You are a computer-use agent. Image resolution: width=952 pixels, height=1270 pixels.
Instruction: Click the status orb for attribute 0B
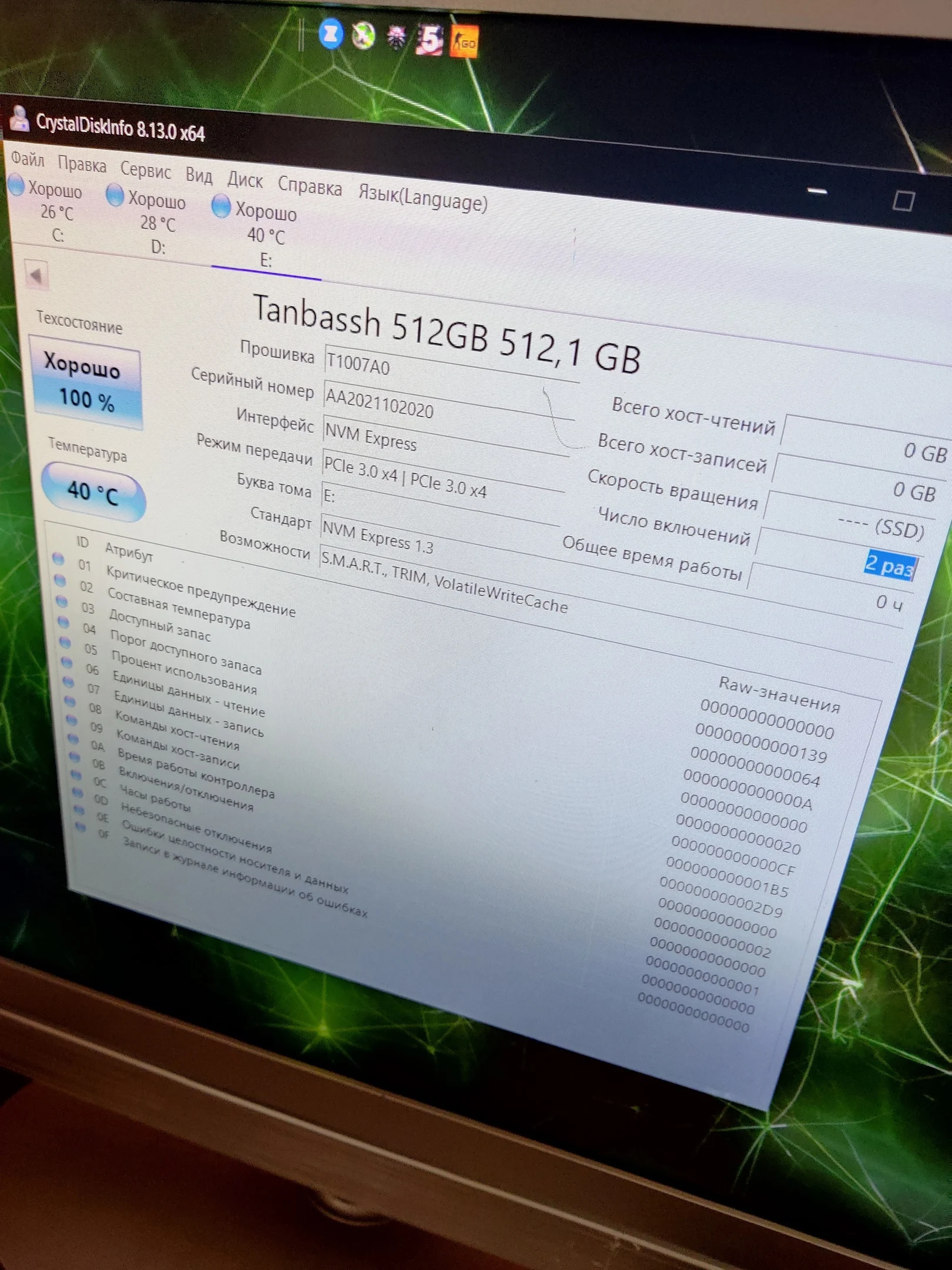[75, 757]
